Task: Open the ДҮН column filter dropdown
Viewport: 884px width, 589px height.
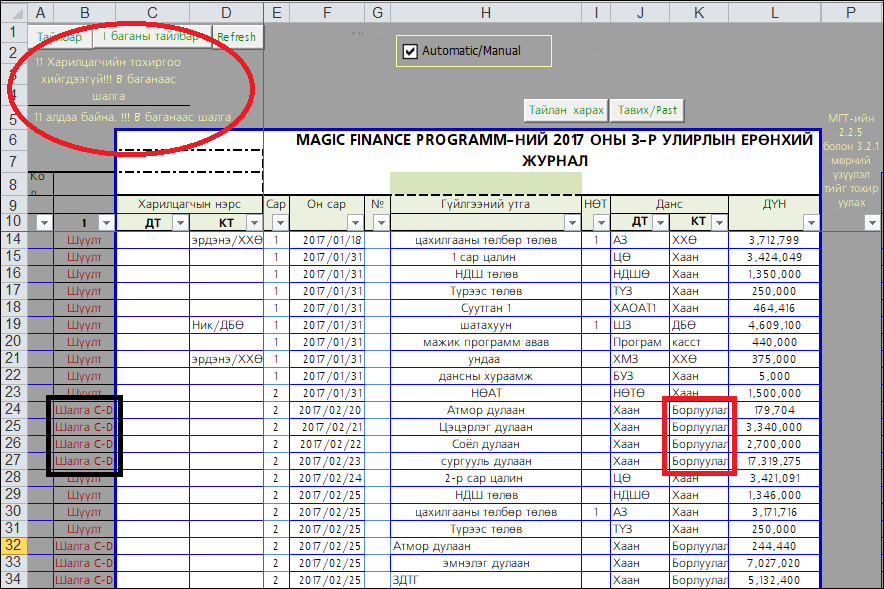Action: pyautogui.click(x=810, y=222)
